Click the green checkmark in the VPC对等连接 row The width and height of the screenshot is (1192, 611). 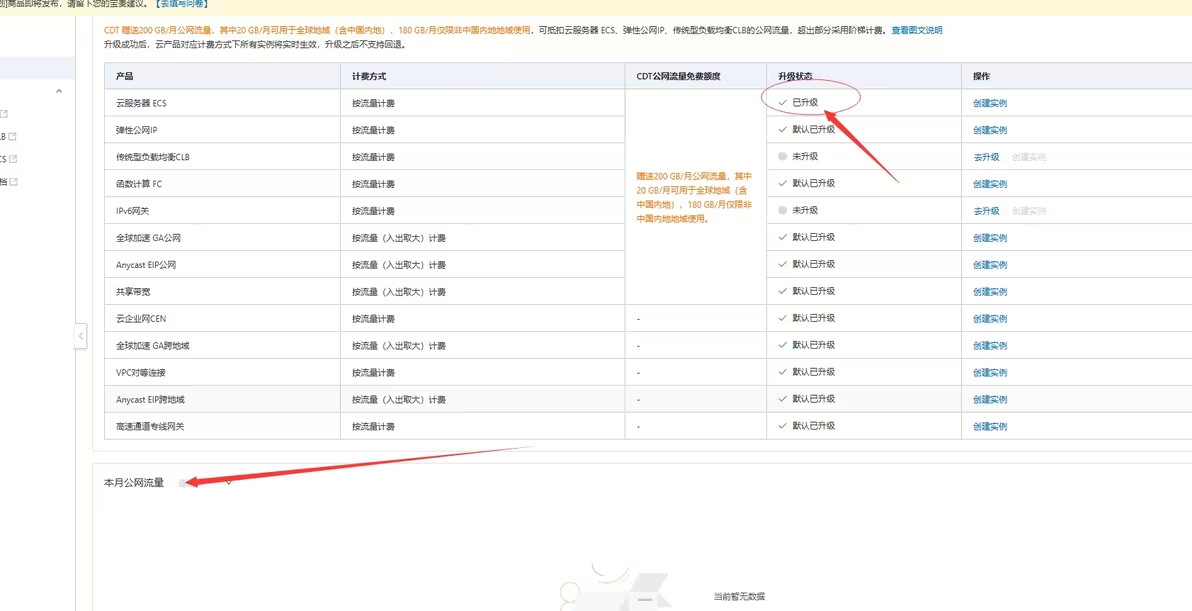click(782, 372)
